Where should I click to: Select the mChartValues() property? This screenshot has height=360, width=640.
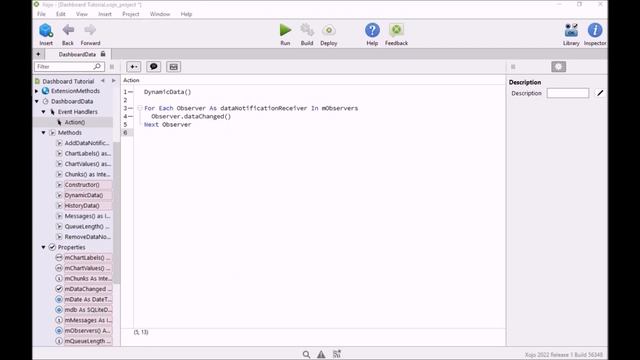[87, 268]
